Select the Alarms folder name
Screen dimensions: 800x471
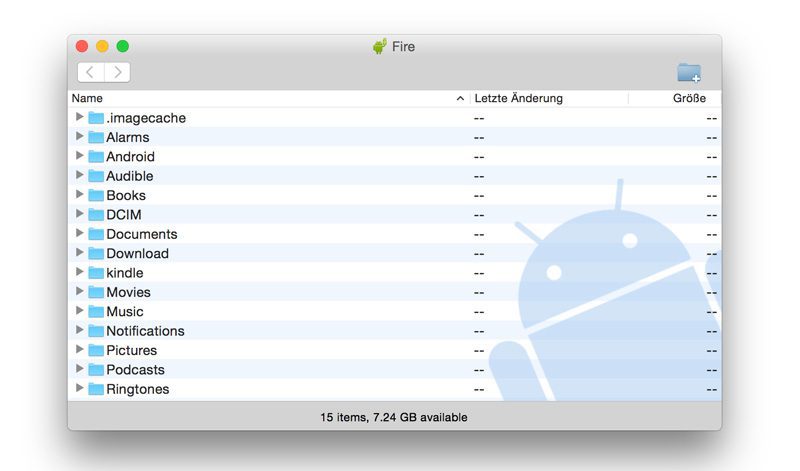pyautogui.click(x=128, y=137)
